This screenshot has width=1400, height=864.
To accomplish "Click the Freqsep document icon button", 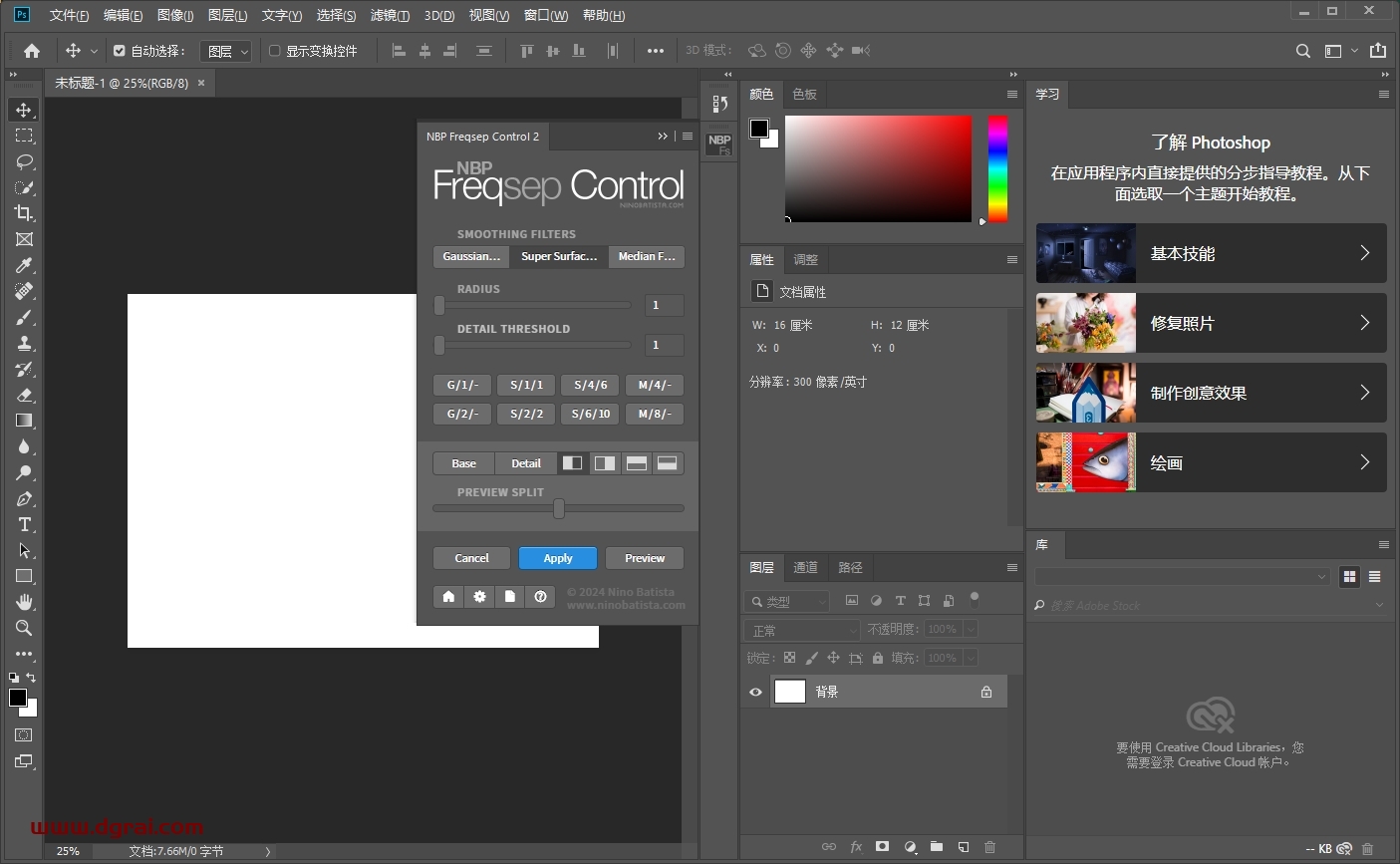I will (x=509, y=596).
